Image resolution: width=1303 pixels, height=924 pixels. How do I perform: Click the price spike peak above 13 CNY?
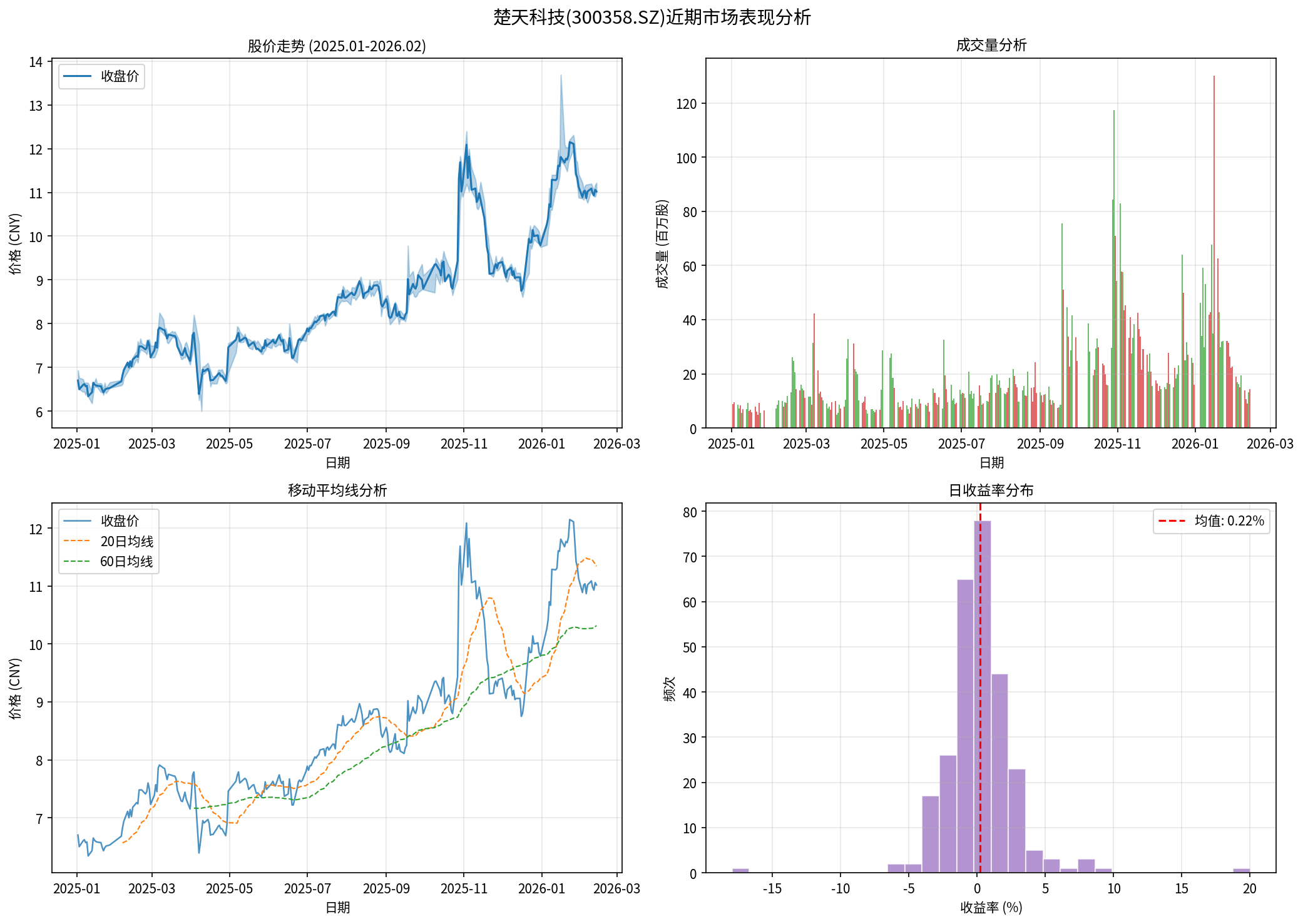(x=561, y=77)
